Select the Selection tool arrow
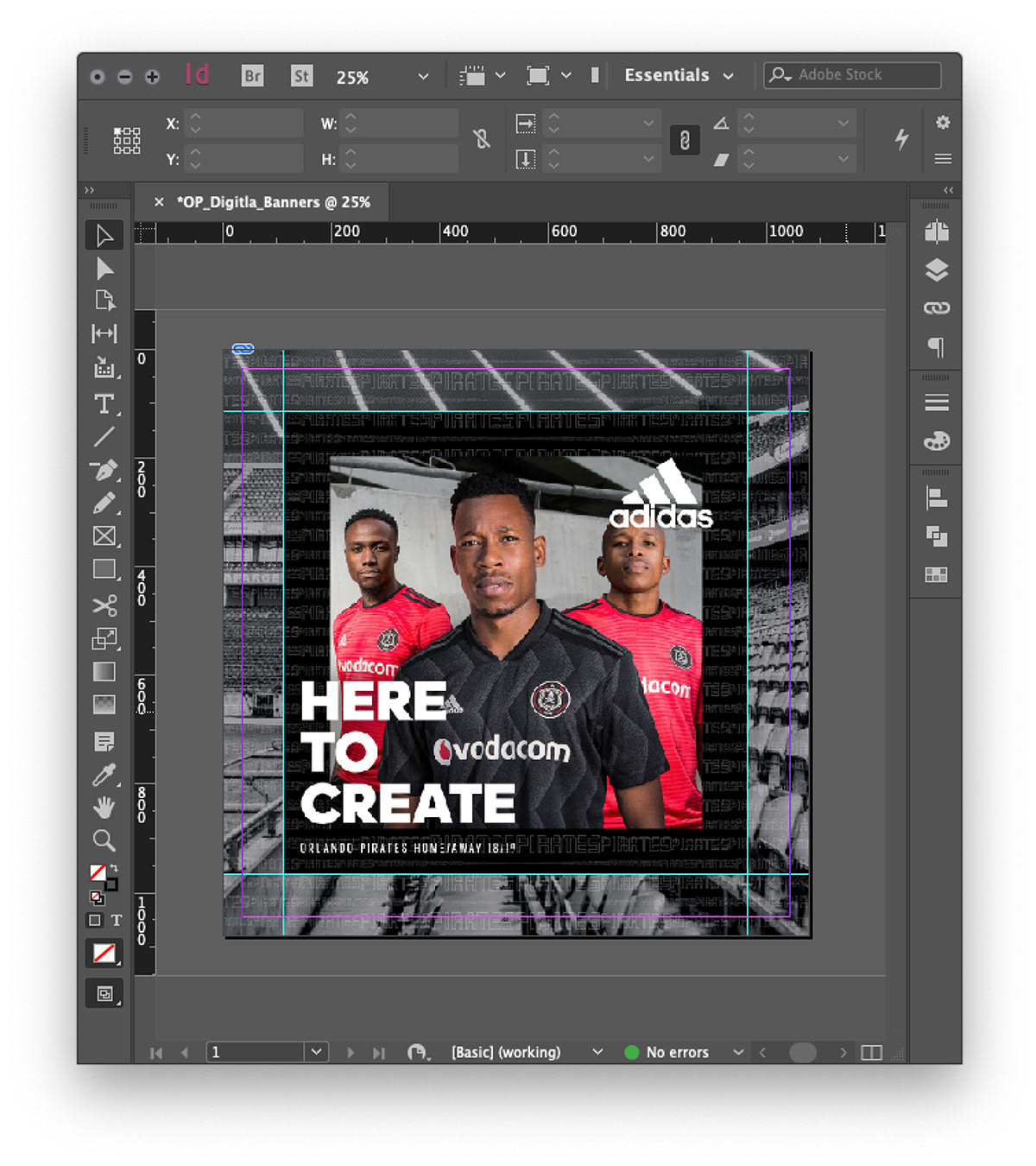Image resolution: width=1036 pixels, height=1166 pixels. (x=104, y=236)
